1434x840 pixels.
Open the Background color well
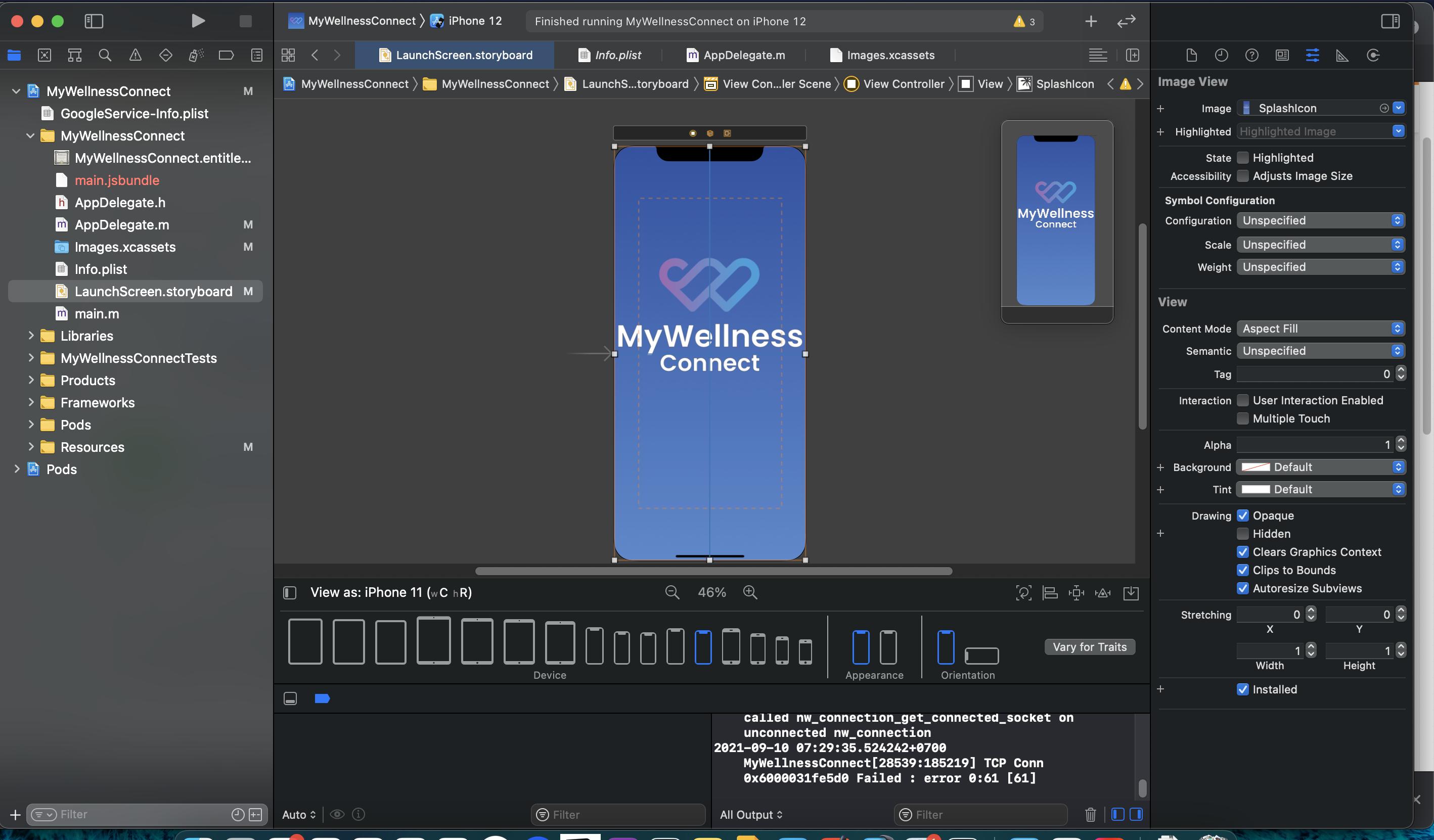click(1255, 467)
